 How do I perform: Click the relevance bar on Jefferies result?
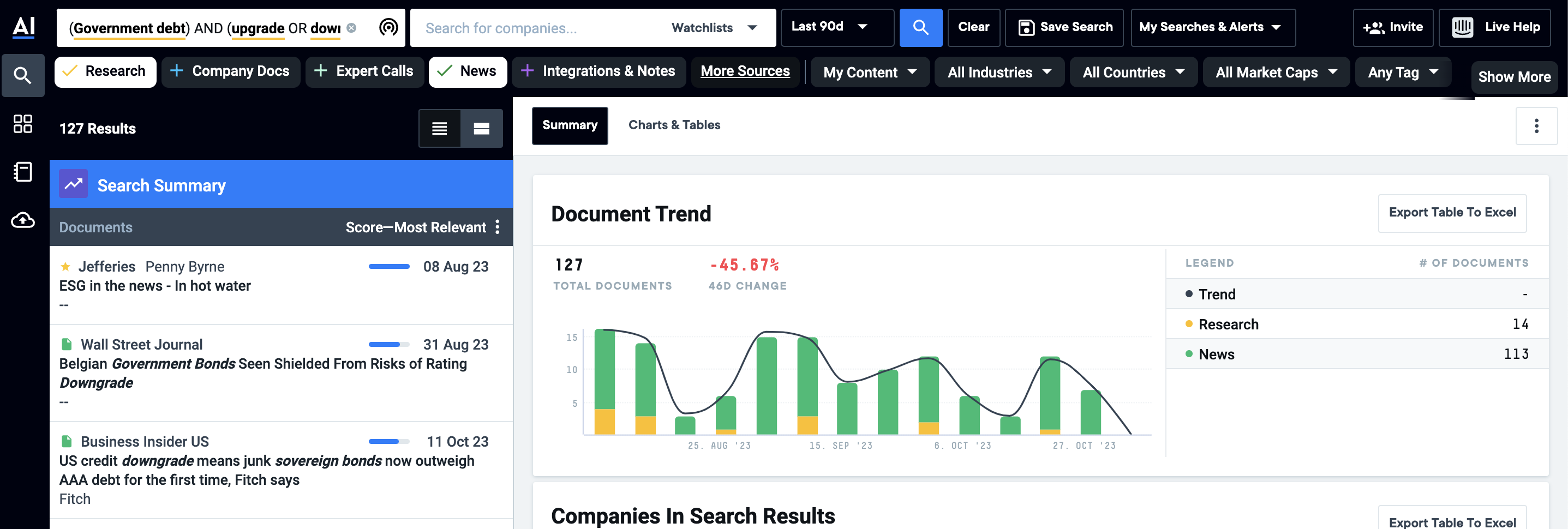click(389, 267)
